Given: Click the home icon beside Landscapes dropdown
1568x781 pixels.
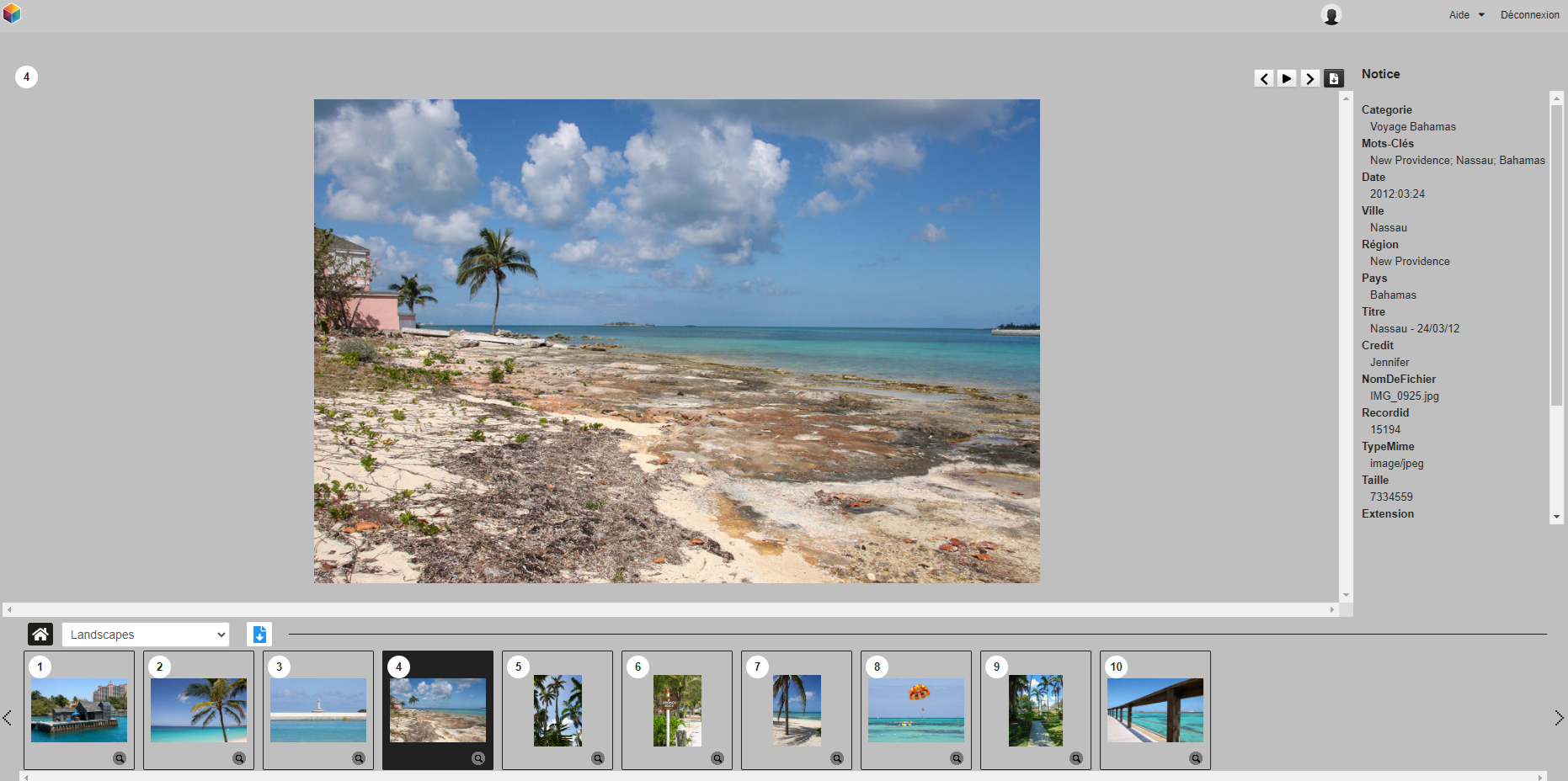Looking at the screenshot, I should click(40, 634).
